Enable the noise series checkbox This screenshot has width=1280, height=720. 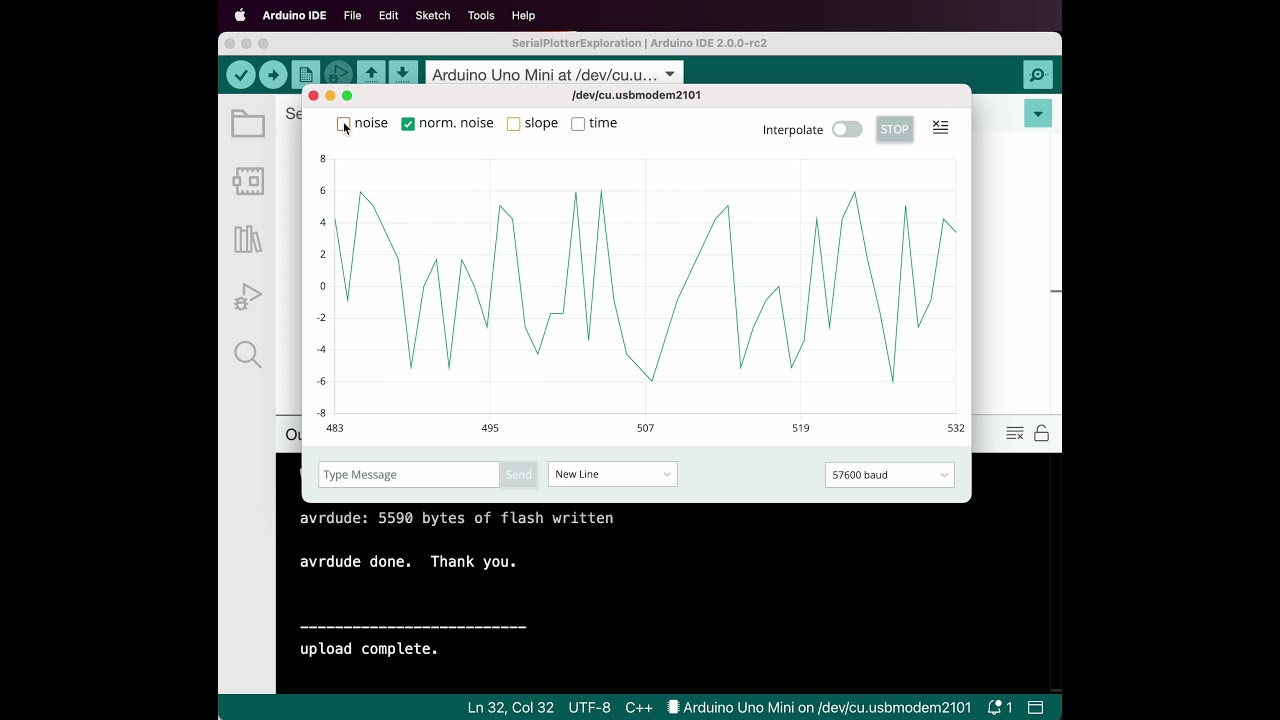pyautogui.click(x=343, y=123)
